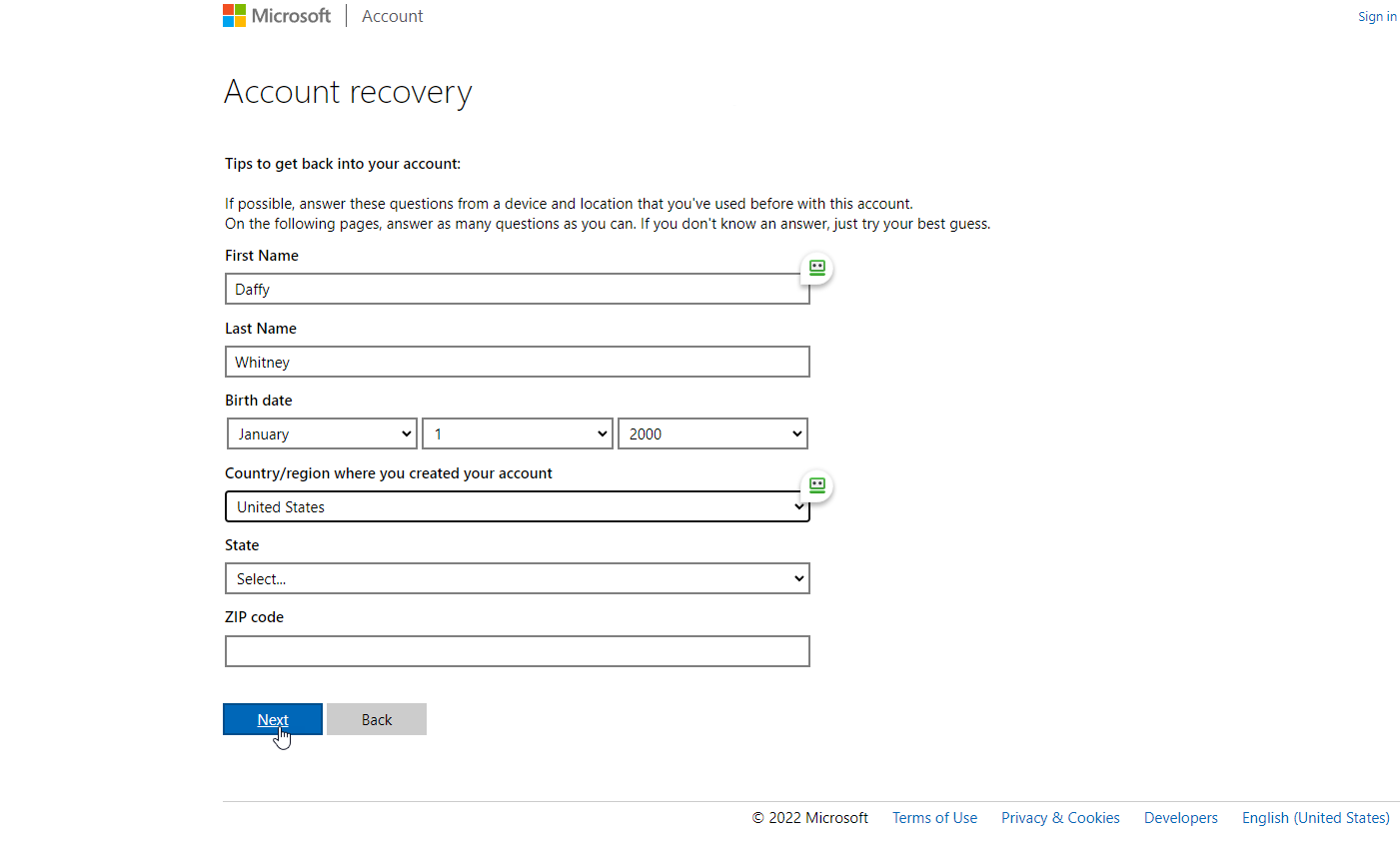Focus the Last Name field containing Whitney
The height and width of the screenshot is (845, 1400).
click(518, 362)
